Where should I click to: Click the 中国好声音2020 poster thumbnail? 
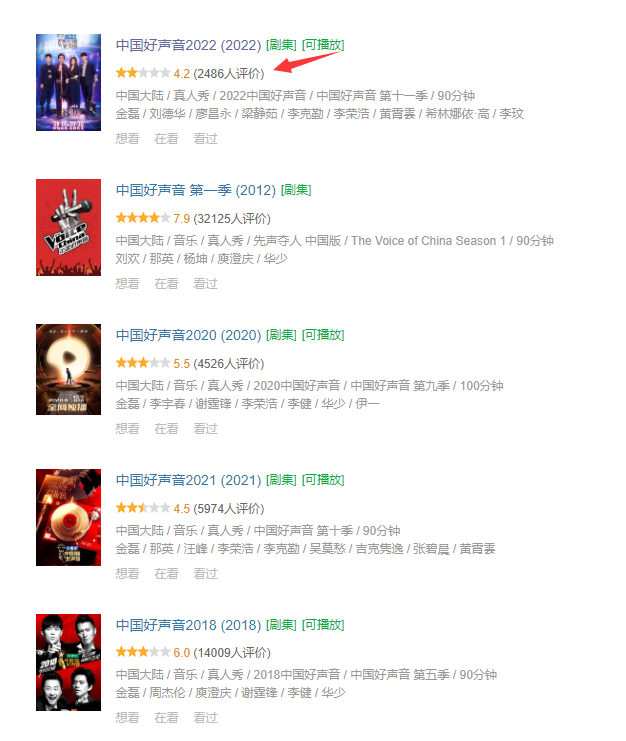pos(69,370)
